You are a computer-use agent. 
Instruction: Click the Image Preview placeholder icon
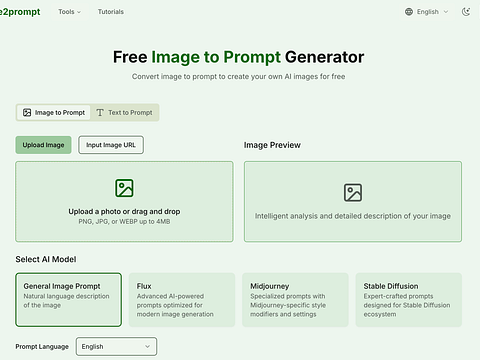[x=353, y=192]
